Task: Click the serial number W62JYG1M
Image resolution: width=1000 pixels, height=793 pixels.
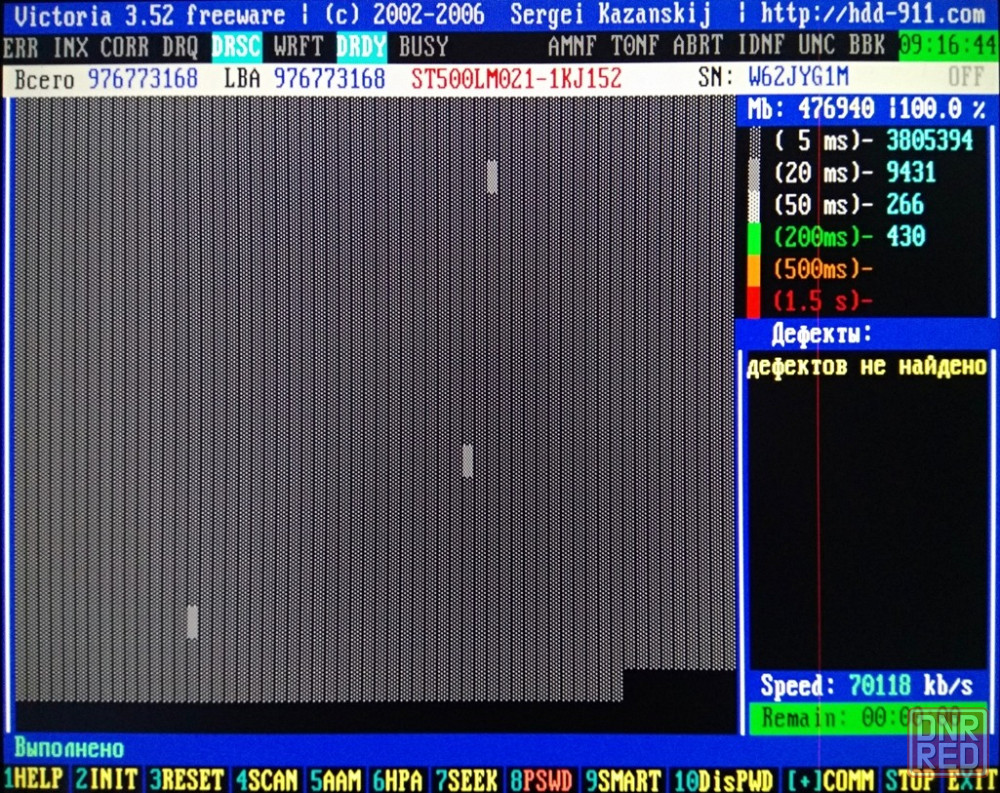Action: tap(798, 78)
